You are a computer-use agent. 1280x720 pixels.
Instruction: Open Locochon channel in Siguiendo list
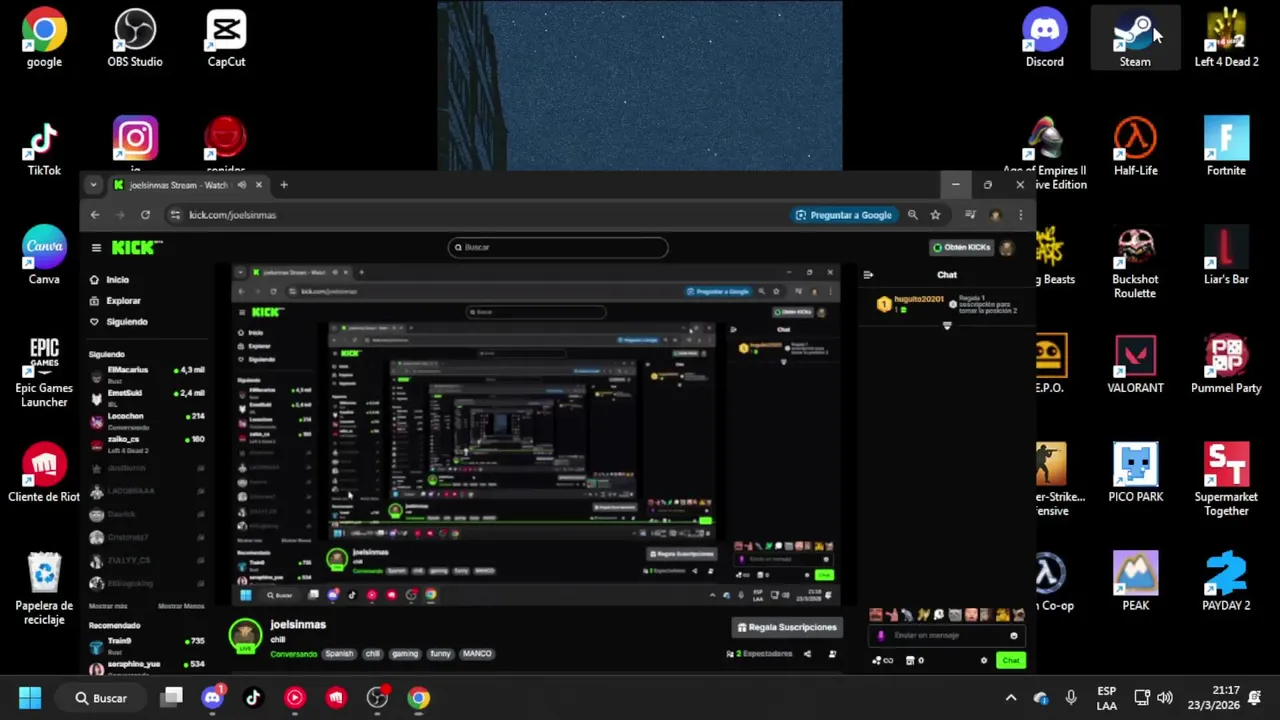[x=146, y=420]
